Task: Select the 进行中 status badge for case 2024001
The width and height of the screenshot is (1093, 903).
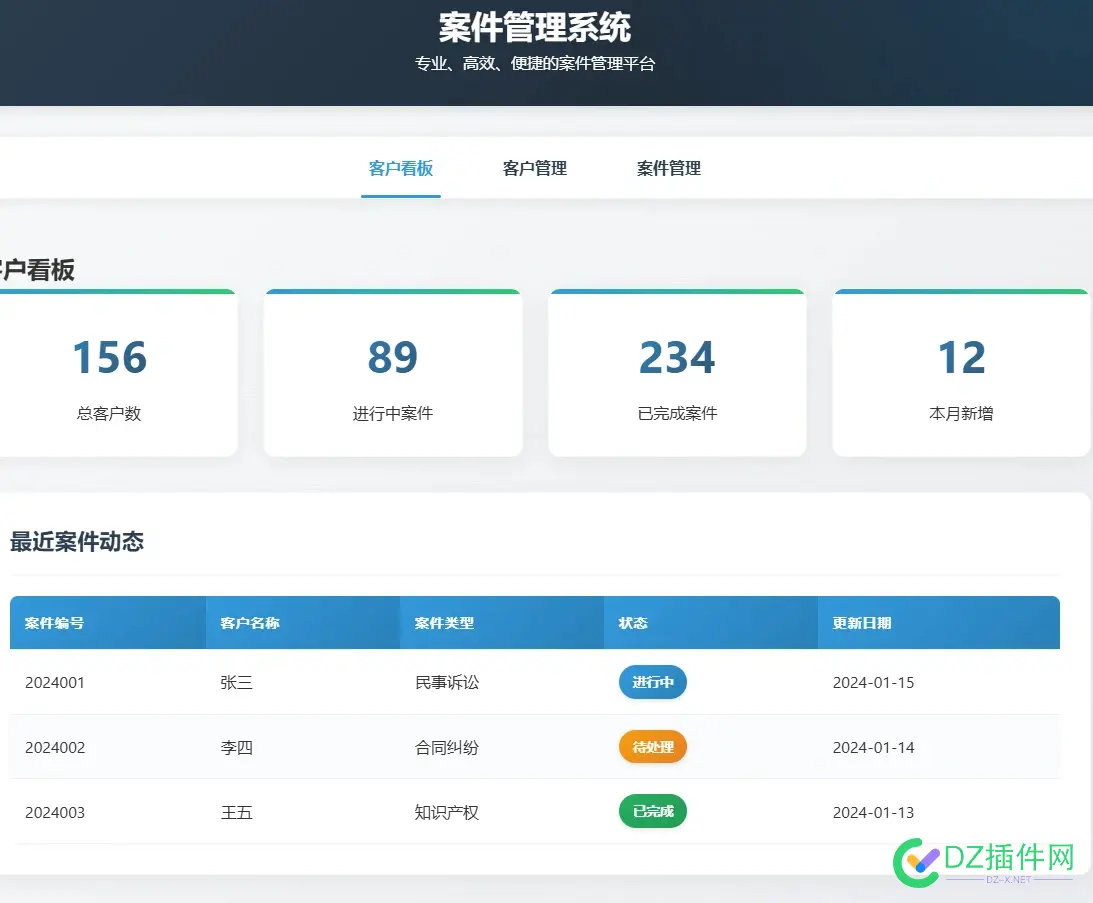Action: tap(652, 682)
